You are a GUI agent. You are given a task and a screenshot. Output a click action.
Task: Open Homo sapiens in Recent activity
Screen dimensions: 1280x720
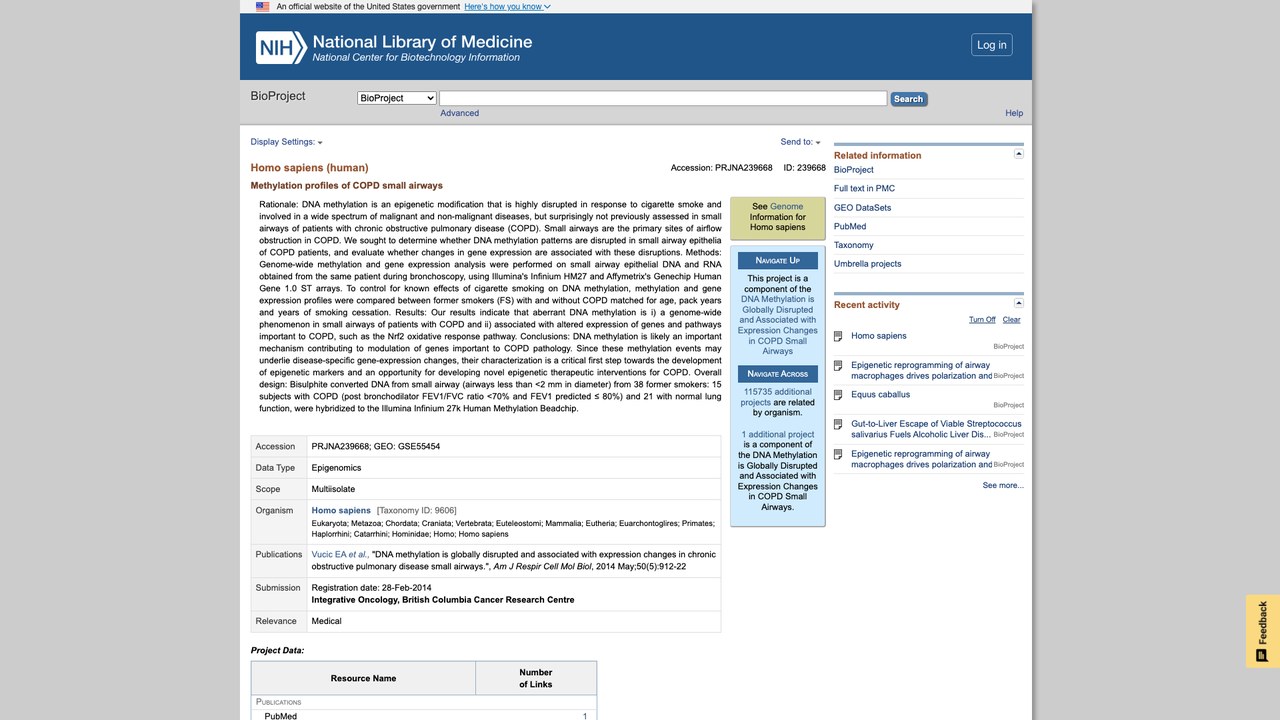pyautogui.click(x=879, y=336)
